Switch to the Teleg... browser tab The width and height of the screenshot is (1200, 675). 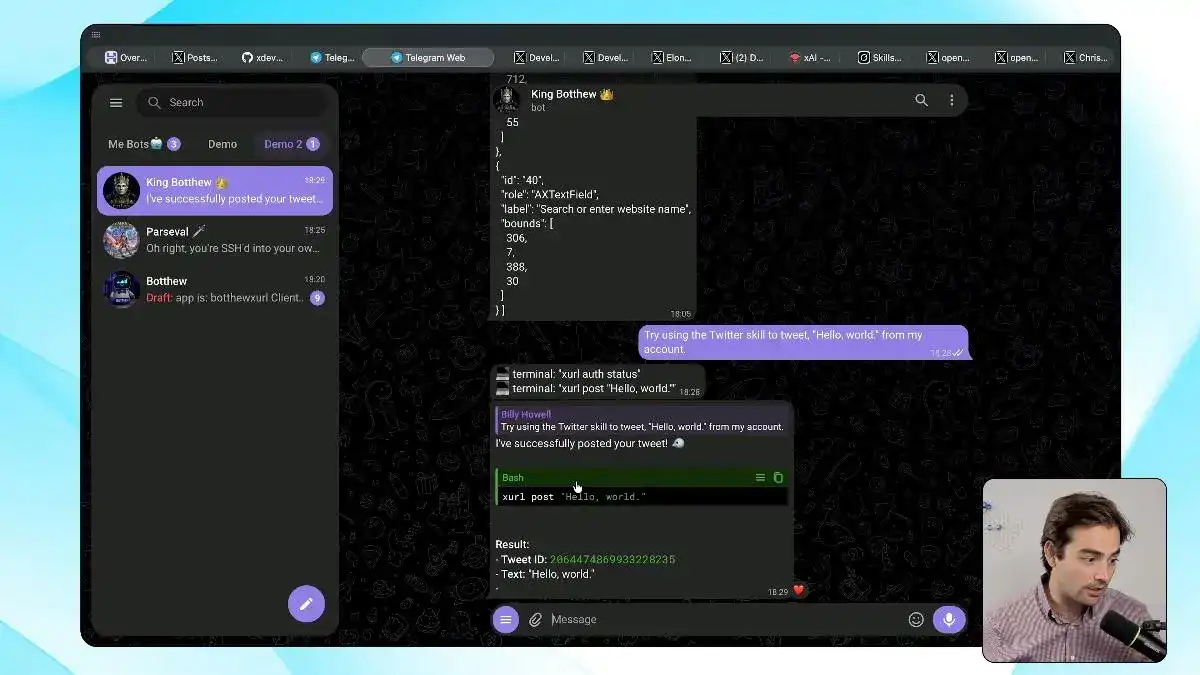click(332, 58)
